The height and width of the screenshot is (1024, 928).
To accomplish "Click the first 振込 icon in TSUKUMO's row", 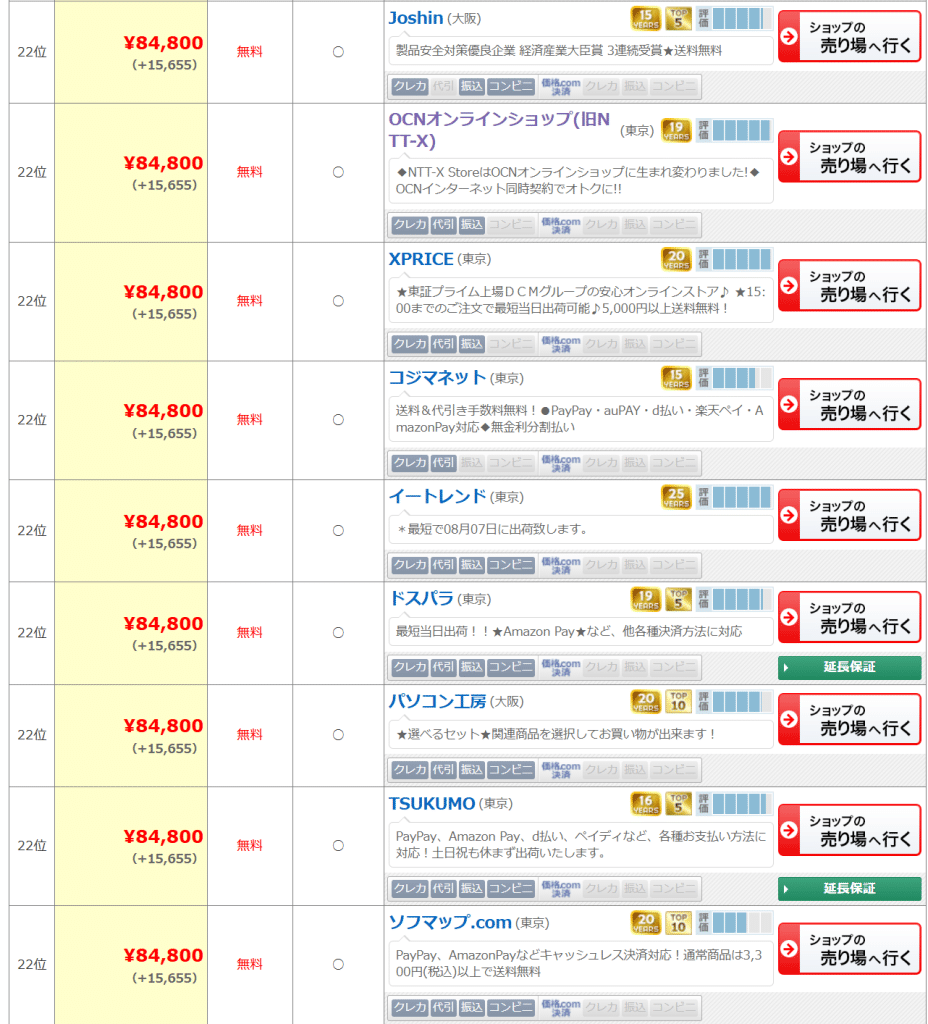I will click(472, 888).
